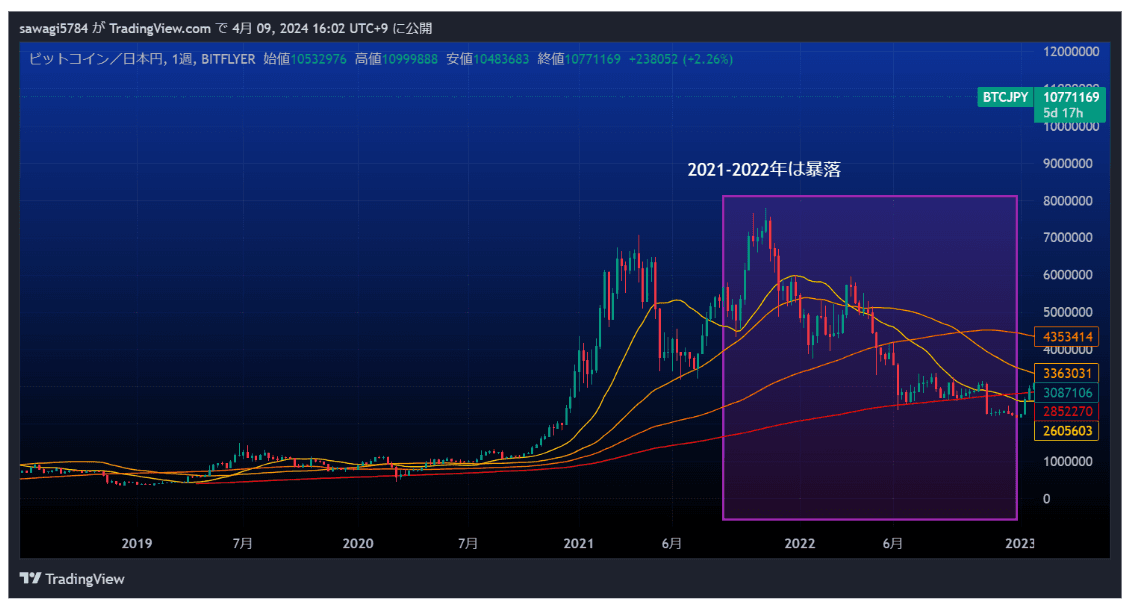The image size is (1130, 610).
Task: Click the 2021 label on time axis
Action: tap(579, 544)
